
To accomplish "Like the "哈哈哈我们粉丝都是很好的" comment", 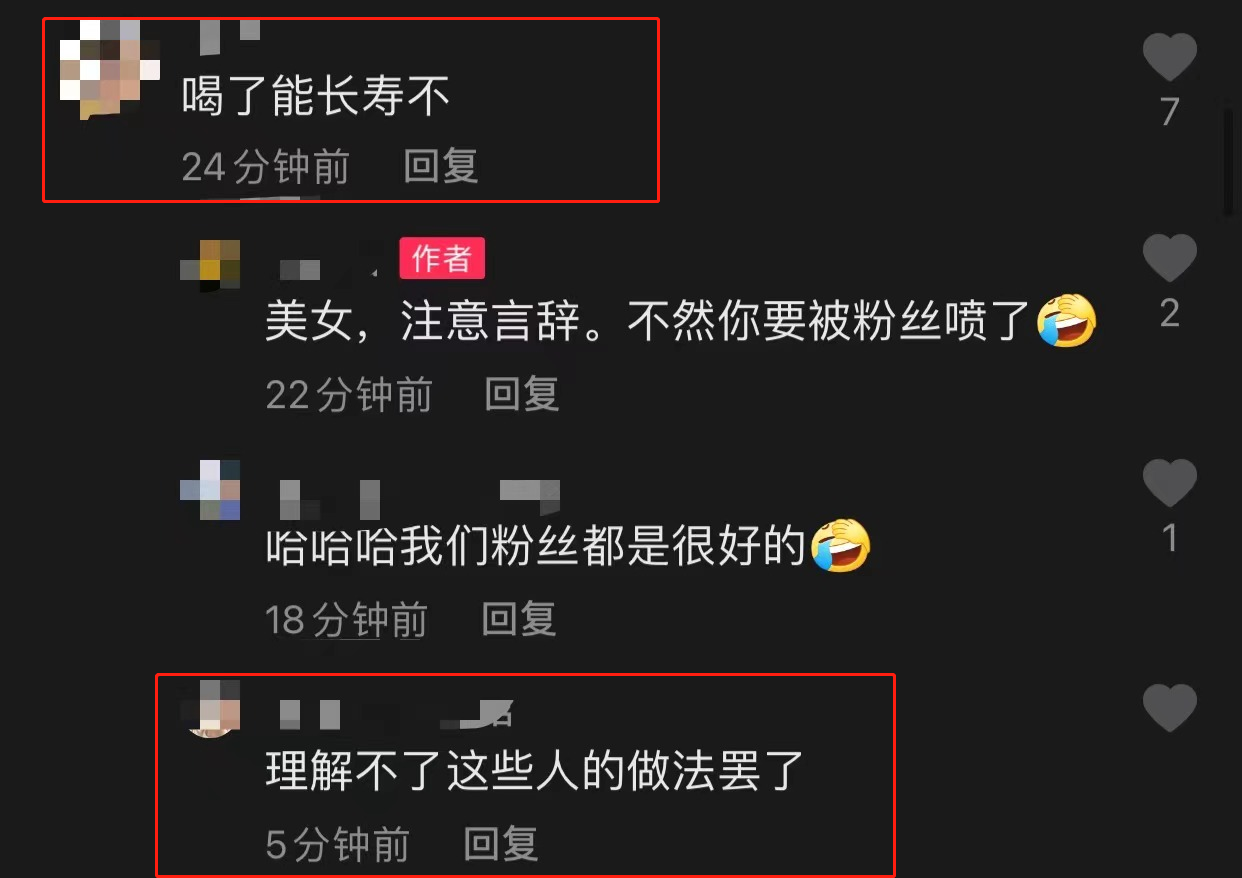I will [1170, 483].
